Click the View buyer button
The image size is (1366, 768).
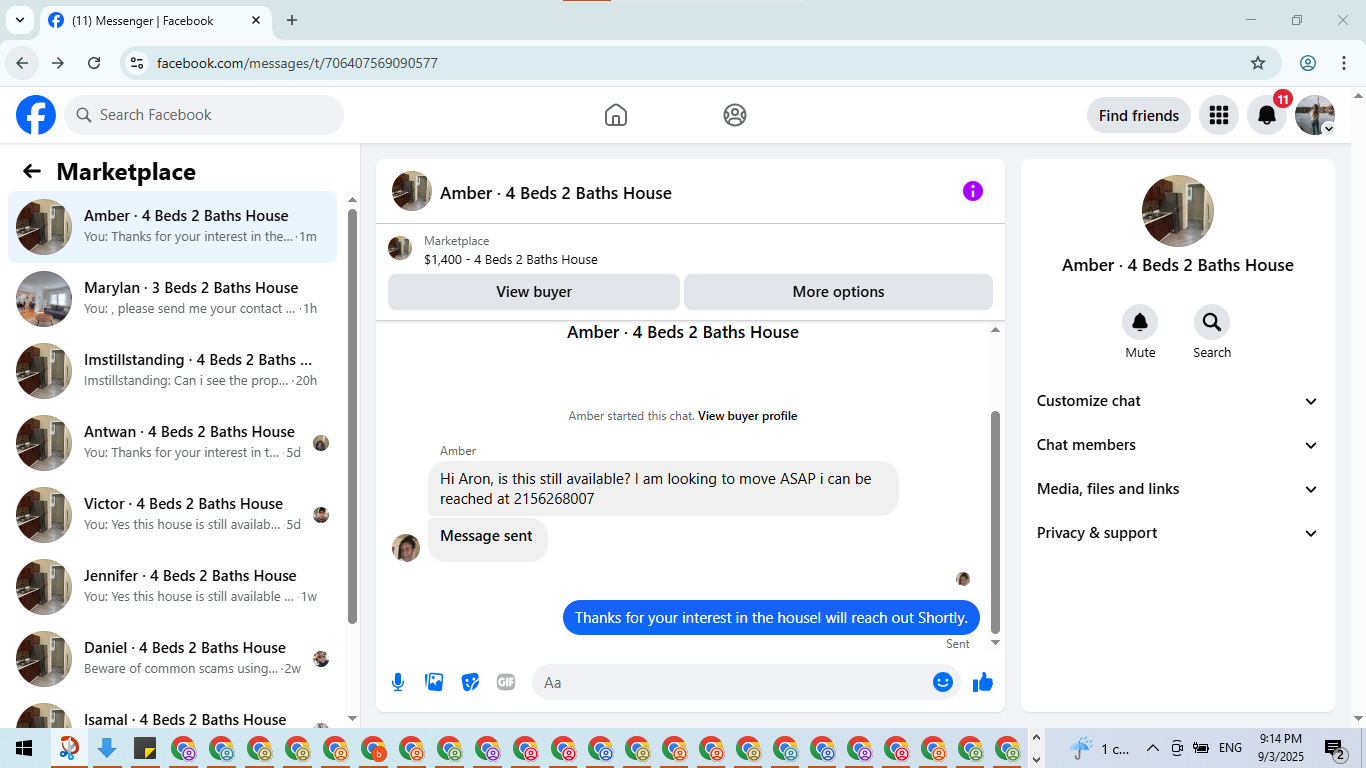(534, 292)
